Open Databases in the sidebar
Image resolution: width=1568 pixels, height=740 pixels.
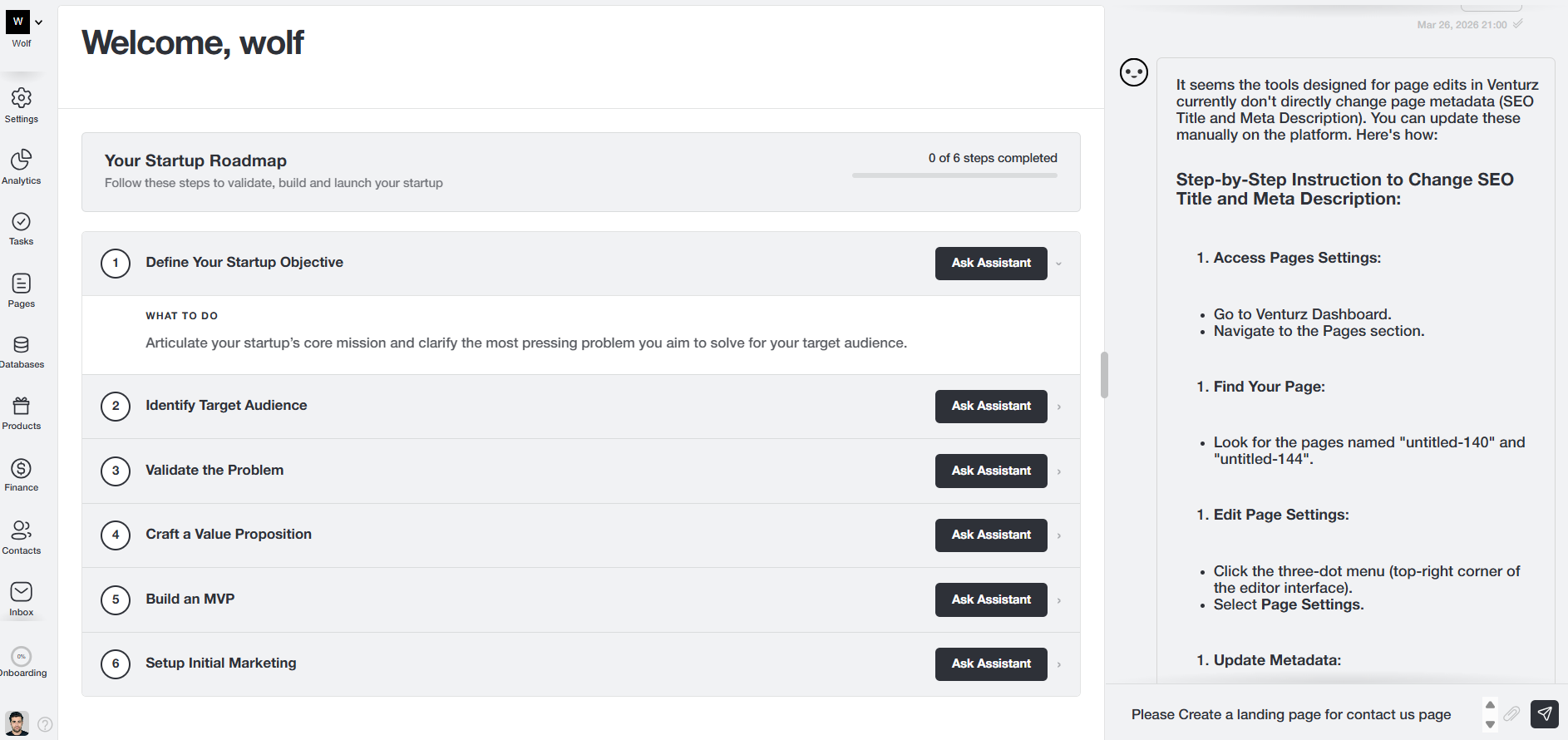tap(22, 345)
